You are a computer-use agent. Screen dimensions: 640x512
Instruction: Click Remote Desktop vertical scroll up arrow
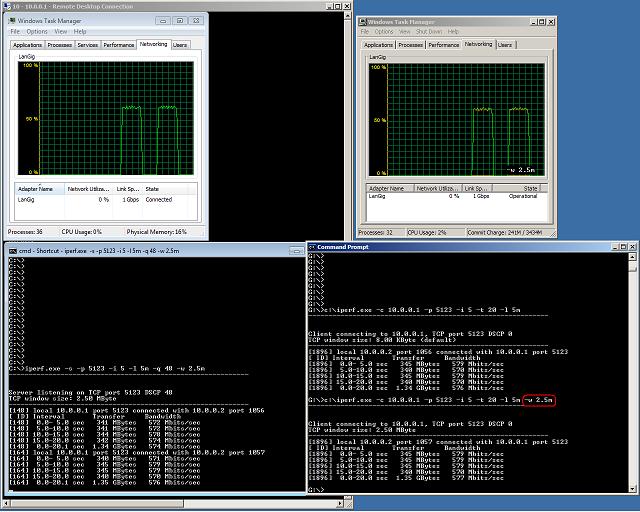pos(348,16)
